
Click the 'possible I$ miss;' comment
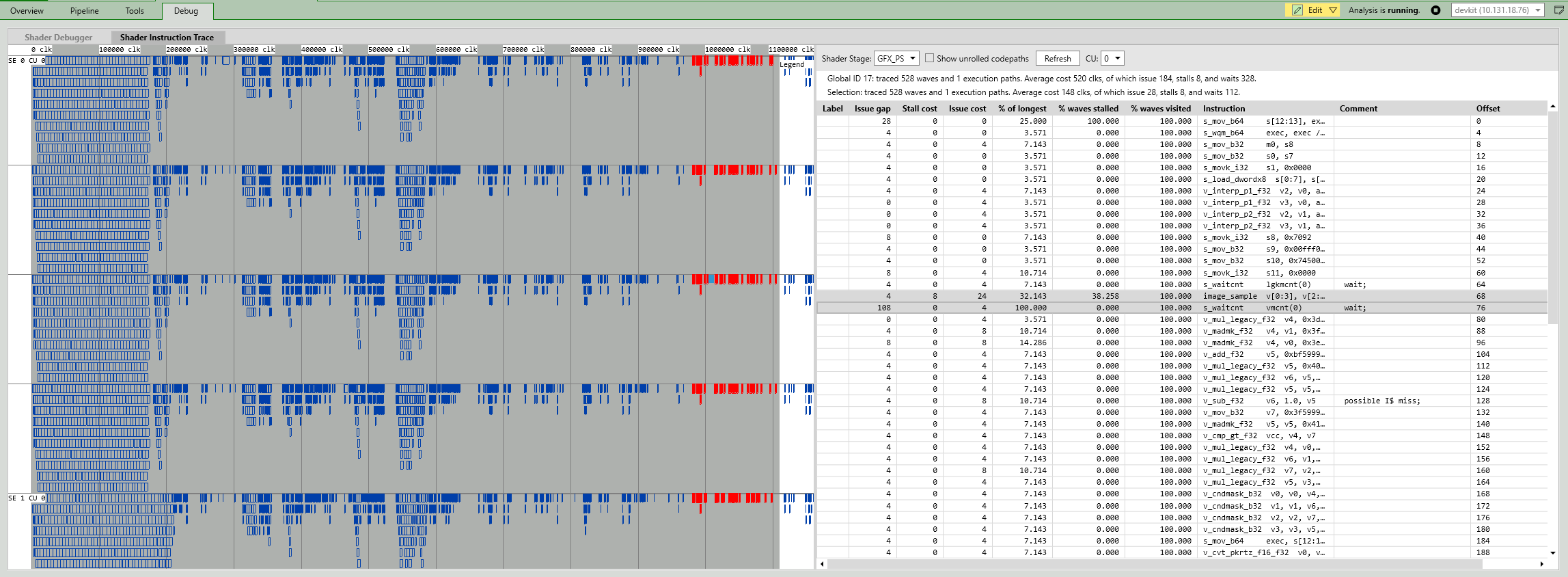tap(1382, 401)
